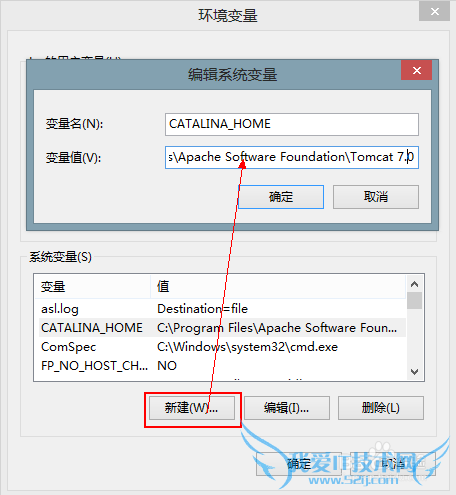Select the ComSpec variable row
The height and width of the screenshot is (495, 456).
point(222,347)
